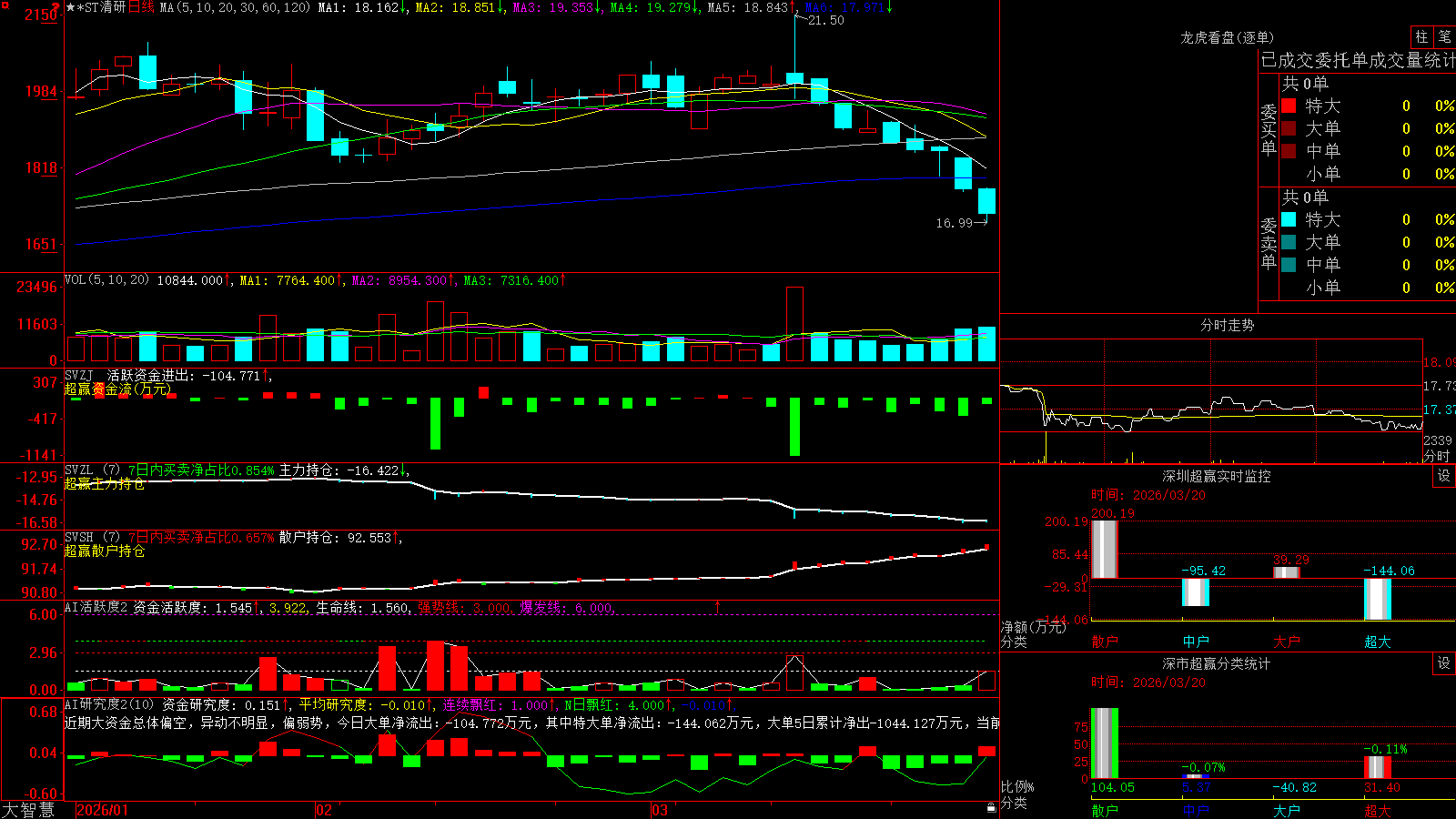Viewport: 1456px width, 819px height.
Task: Select the MA5: 18.843 label
Action: point(750,7)
